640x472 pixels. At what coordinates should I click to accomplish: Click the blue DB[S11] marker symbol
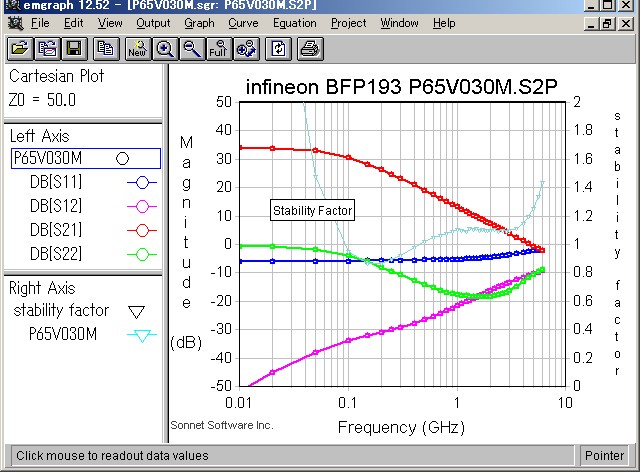click(142, 182)
